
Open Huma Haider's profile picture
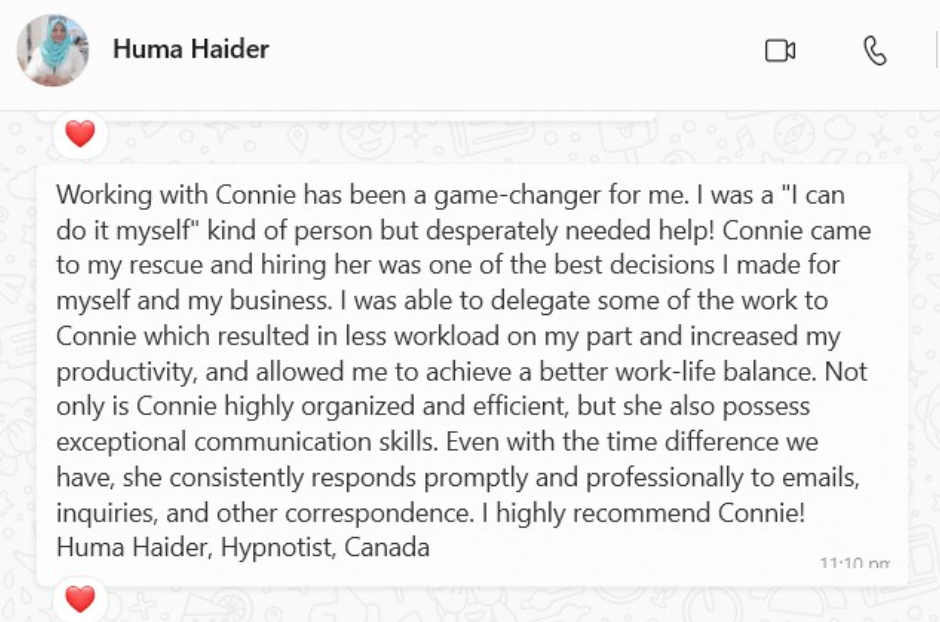coord(53,50)
